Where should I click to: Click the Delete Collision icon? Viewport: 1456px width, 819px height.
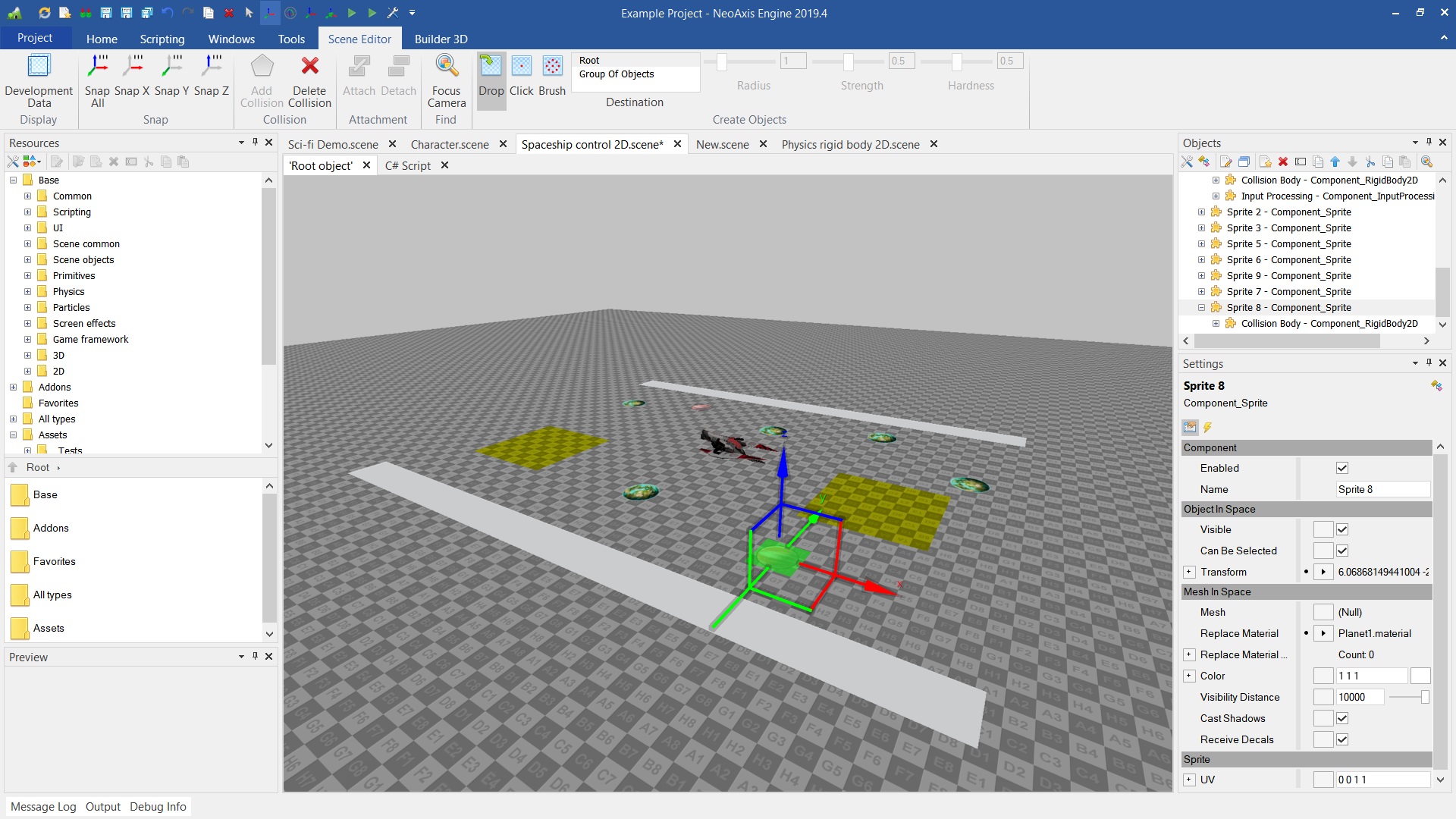309,67
